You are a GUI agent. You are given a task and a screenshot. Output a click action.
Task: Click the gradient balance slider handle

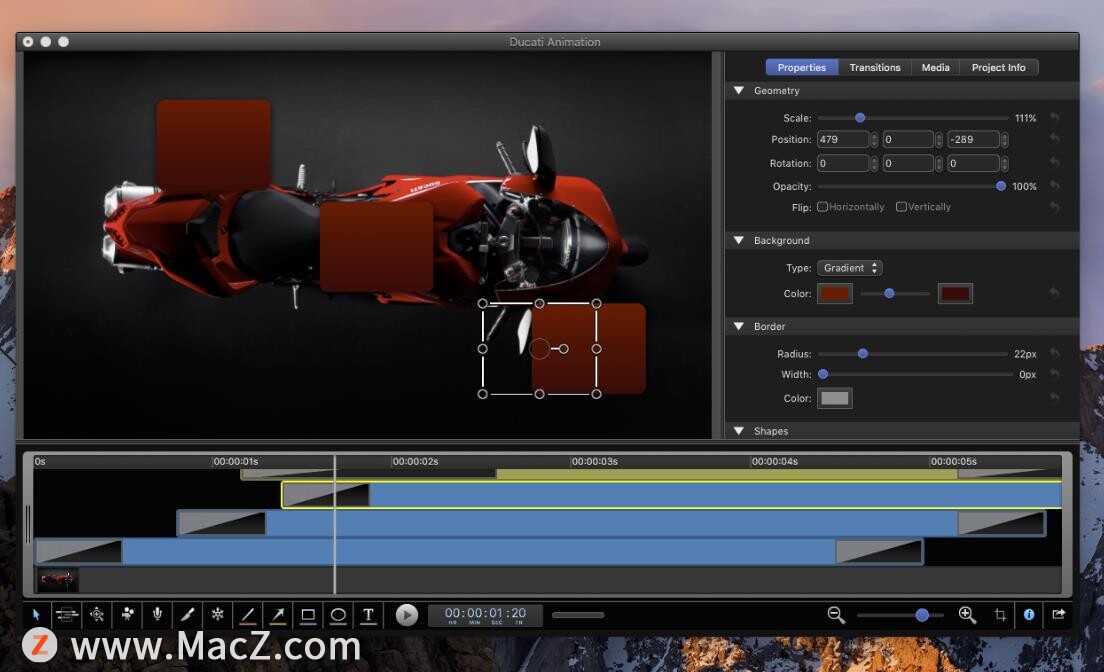[x=889, y=293]
